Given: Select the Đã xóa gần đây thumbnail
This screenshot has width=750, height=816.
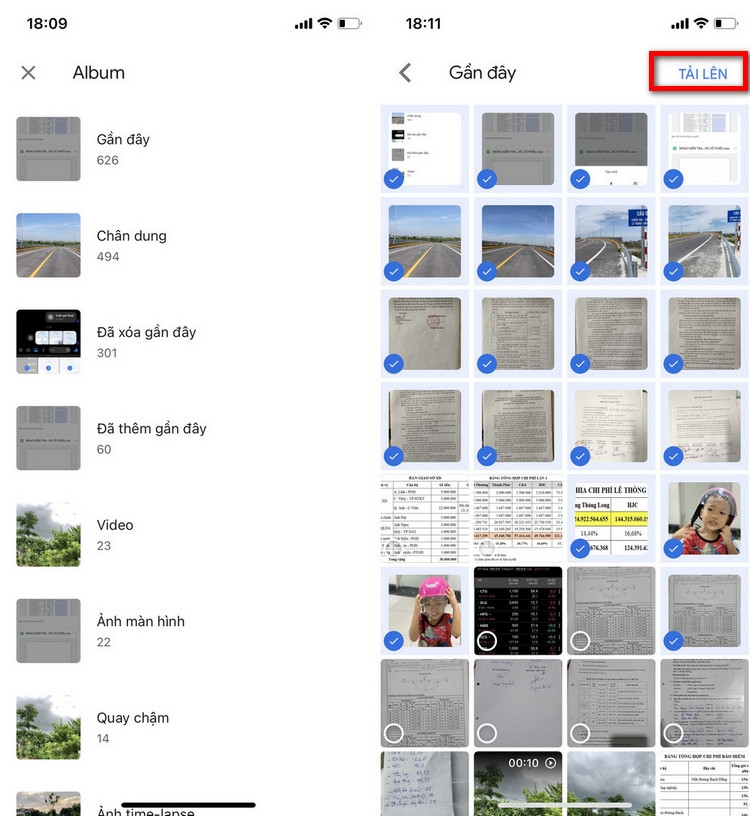Looking at the screenshot, I should pos(48,341).
